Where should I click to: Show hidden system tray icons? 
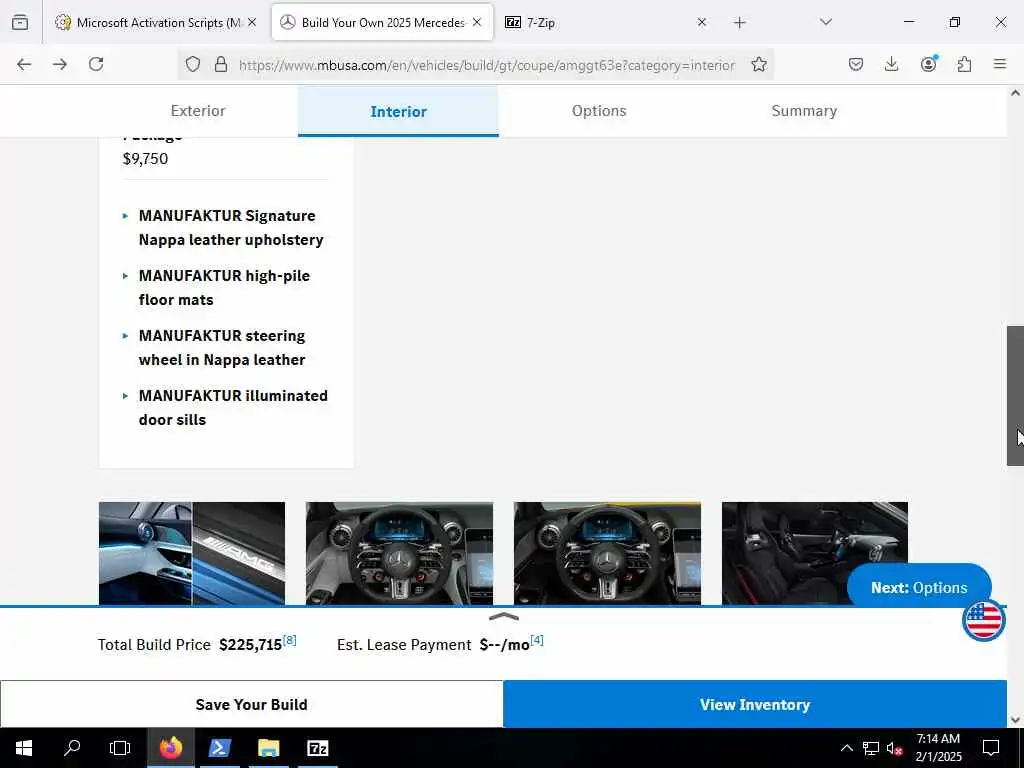pos(846,748)
